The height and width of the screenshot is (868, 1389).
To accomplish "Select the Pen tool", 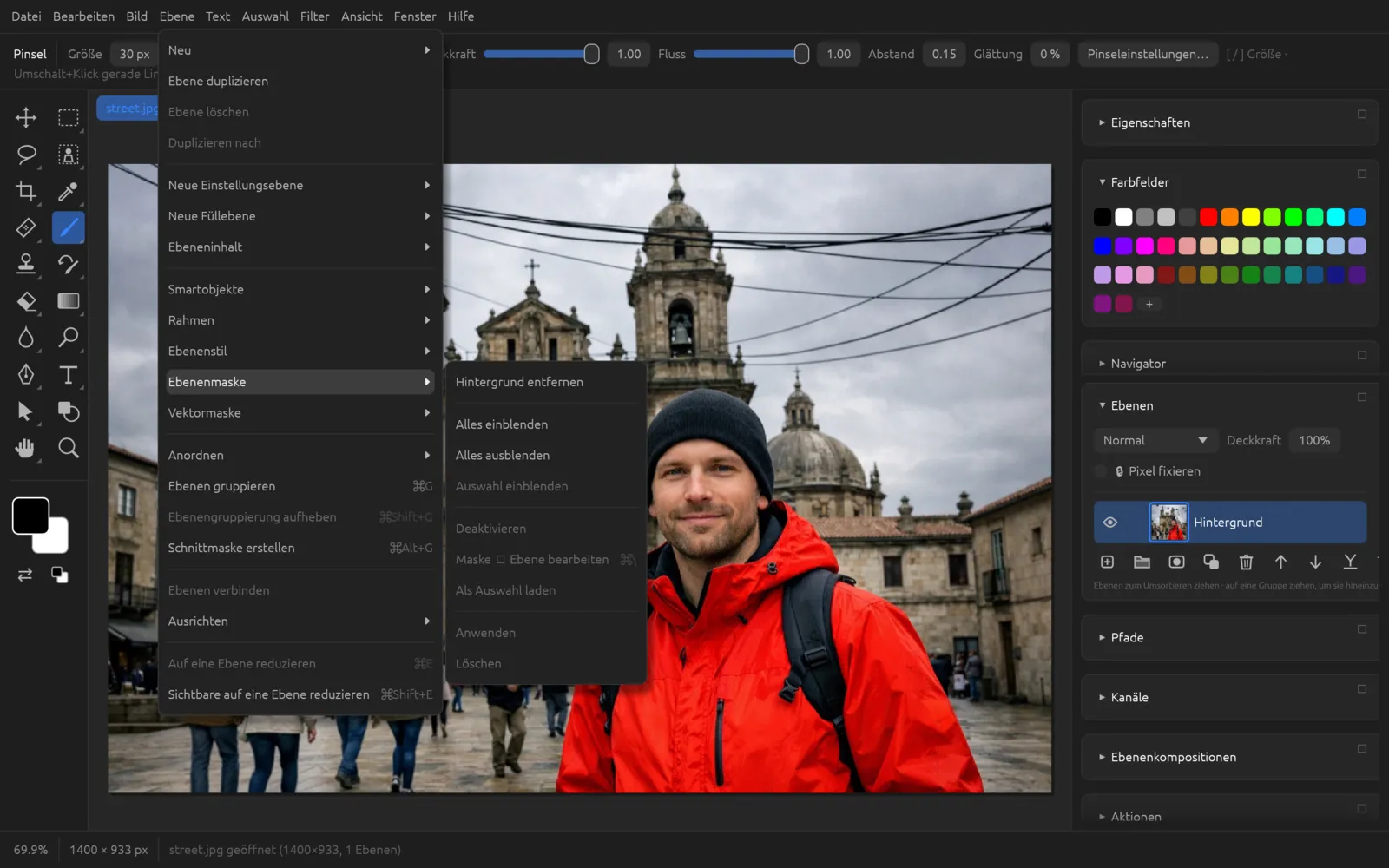I will tap(26, 374).
